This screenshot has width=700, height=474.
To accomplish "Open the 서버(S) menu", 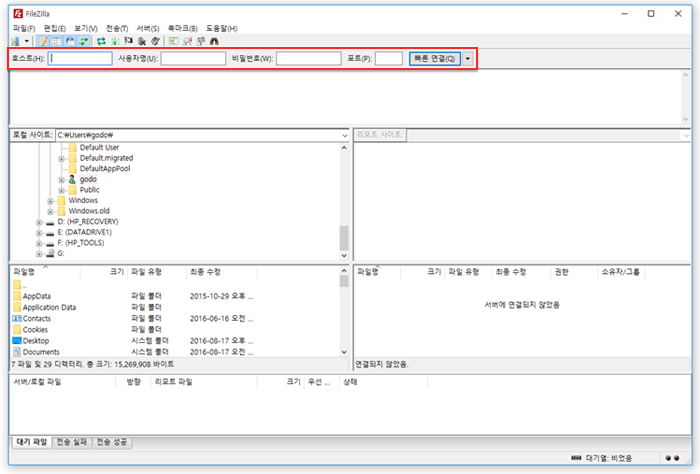I will tap(148, 28).
